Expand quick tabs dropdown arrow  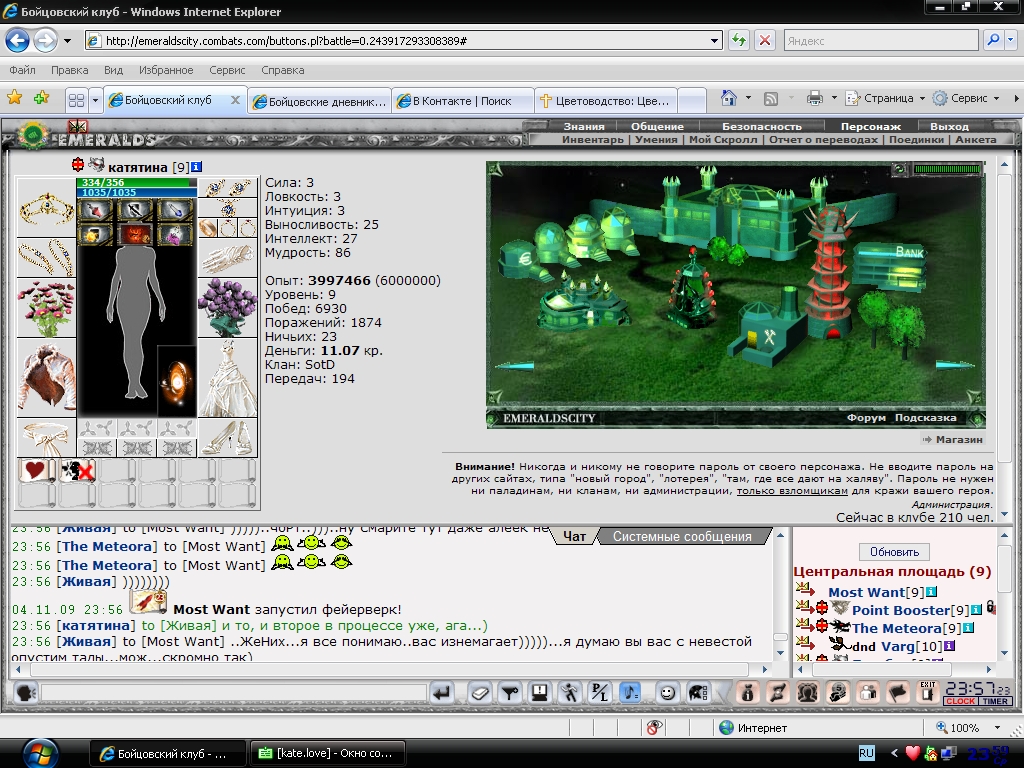pos(95,100)
